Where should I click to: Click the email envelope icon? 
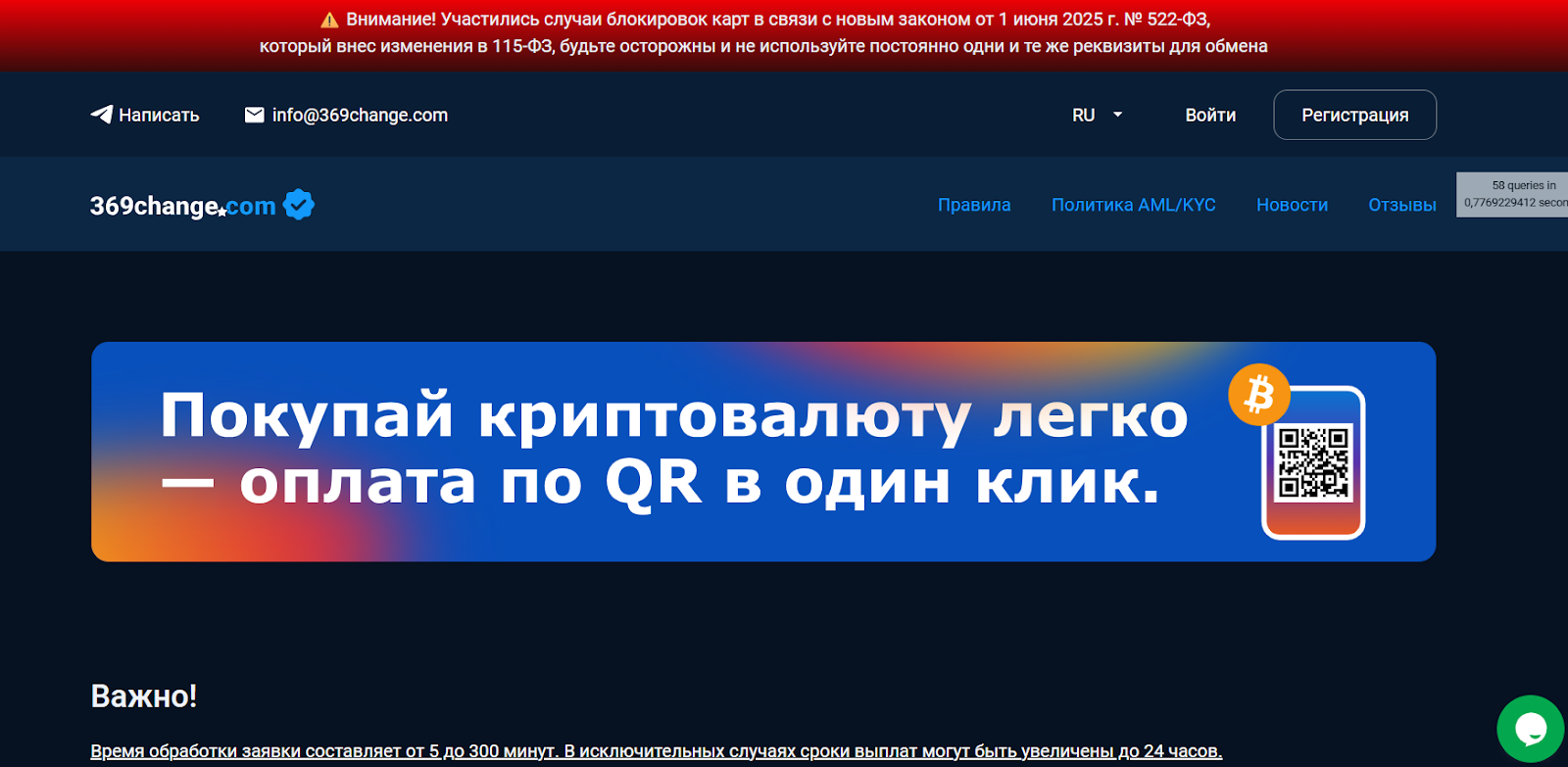[x=254, y=115]
